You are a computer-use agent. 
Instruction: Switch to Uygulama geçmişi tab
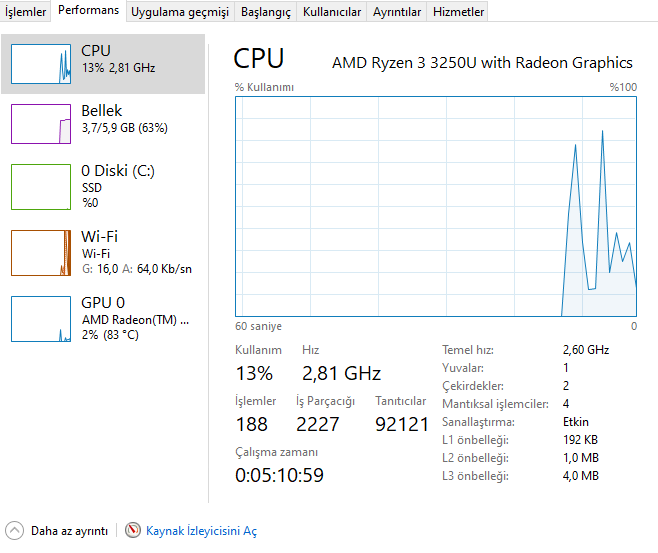[x=180, y=12]
